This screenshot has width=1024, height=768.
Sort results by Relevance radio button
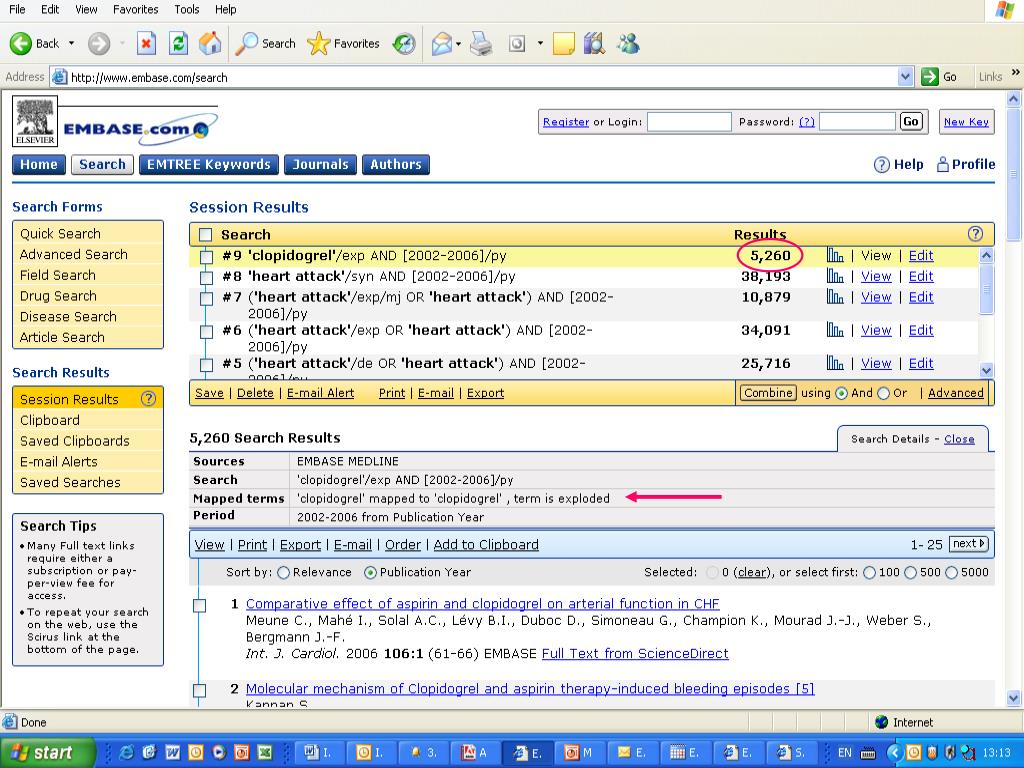click(283, 573)
